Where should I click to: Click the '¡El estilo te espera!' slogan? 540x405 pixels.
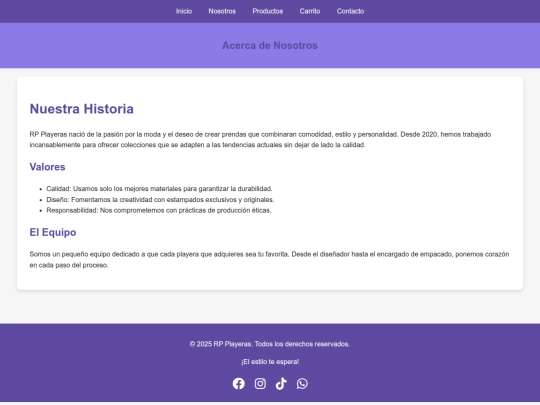[270, 362]
